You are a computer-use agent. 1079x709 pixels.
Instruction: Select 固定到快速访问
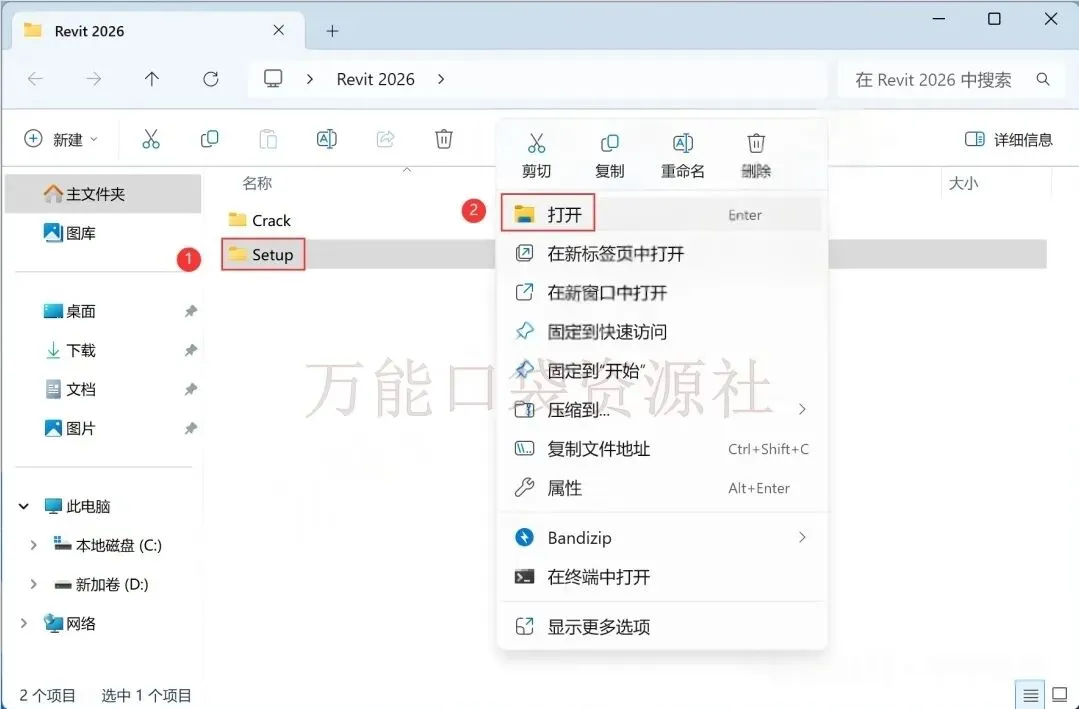(661, 332)
